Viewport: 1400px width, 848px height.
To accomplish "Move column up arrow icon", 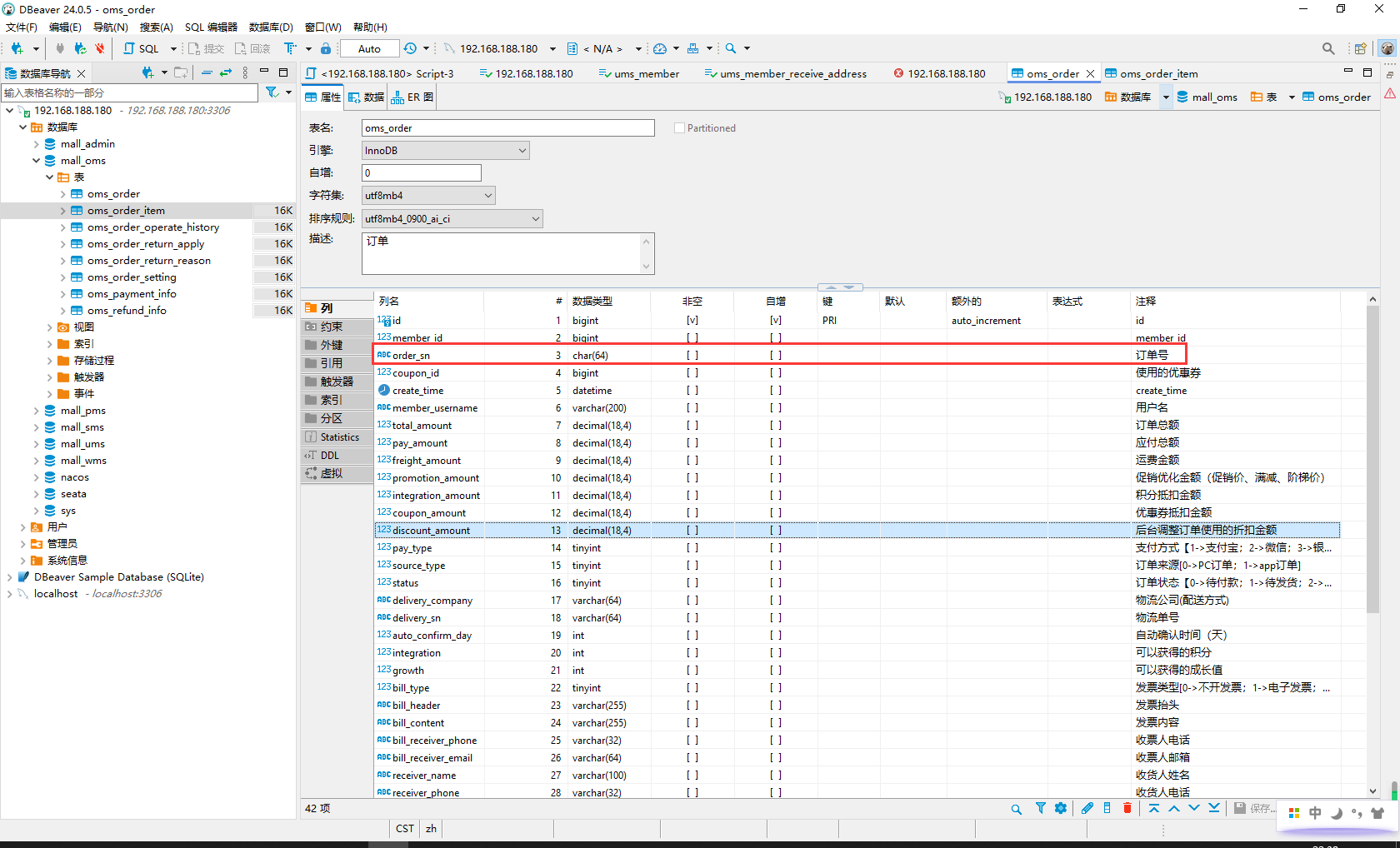I will click(x=1174, y=808).
